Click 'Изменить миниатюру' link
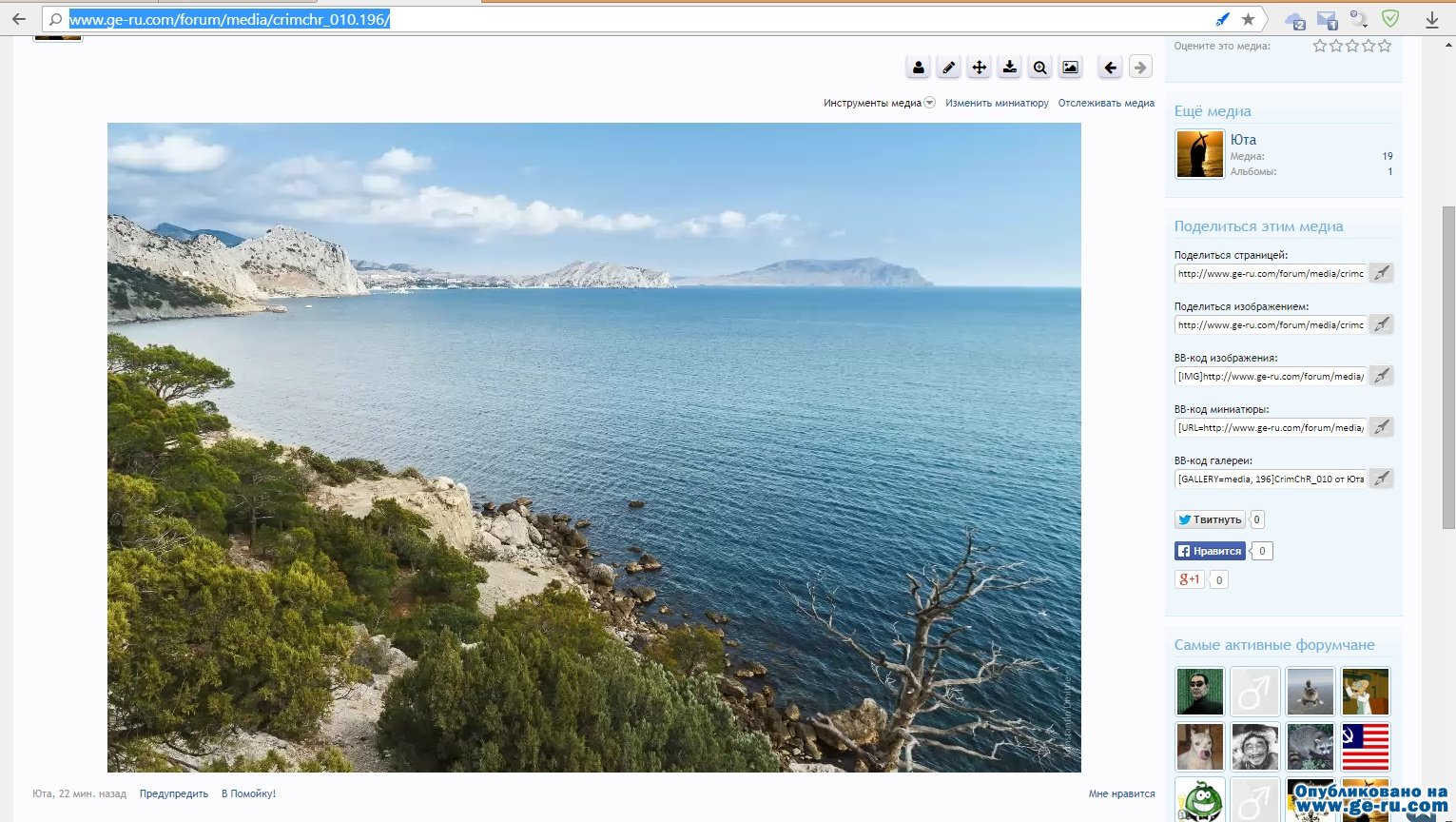The image size is (1456, 822). tap(997, 103)
